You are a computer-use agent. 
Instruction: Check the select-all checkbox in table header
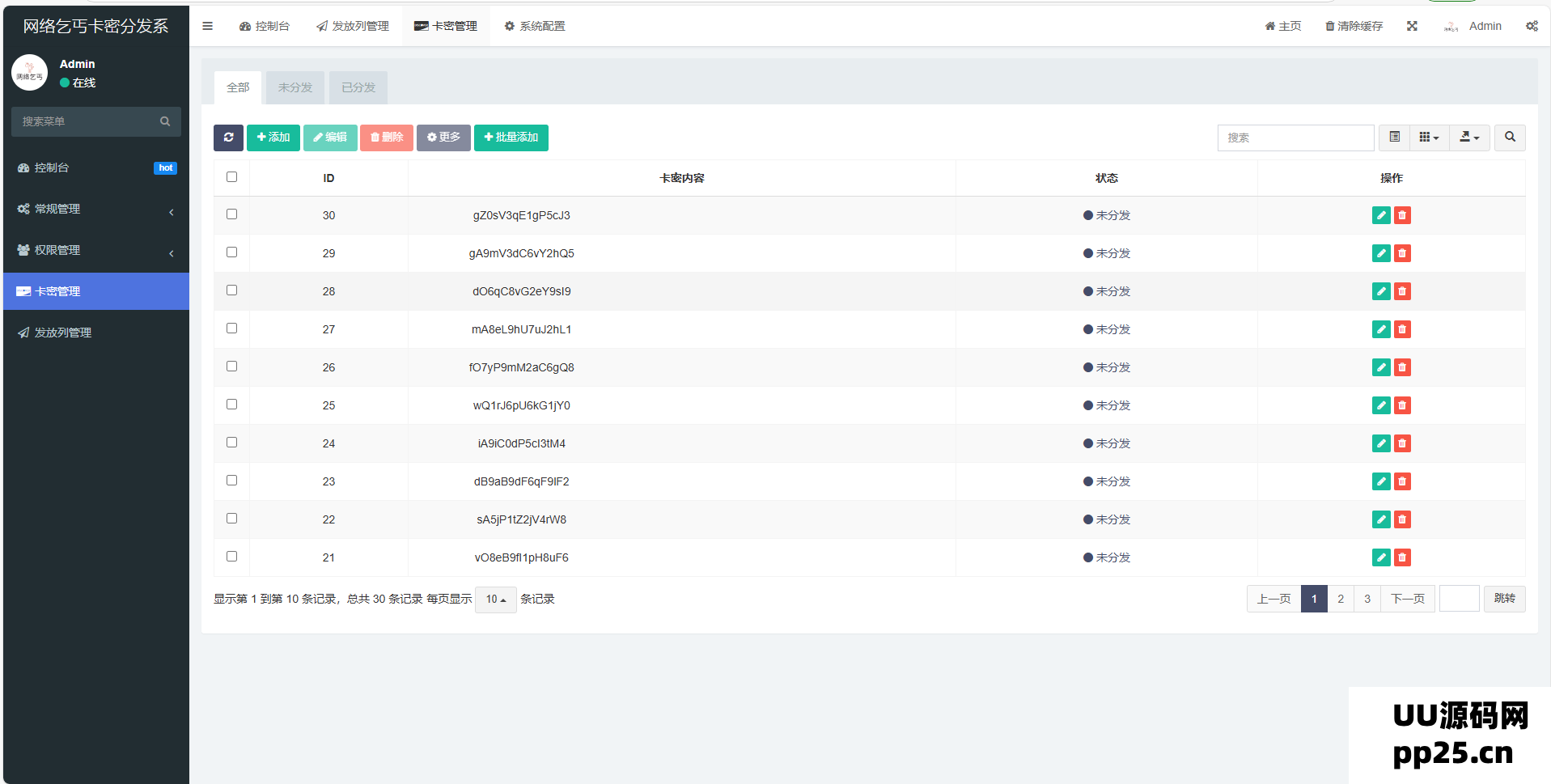pyautogui.click(x=231, y=177)
